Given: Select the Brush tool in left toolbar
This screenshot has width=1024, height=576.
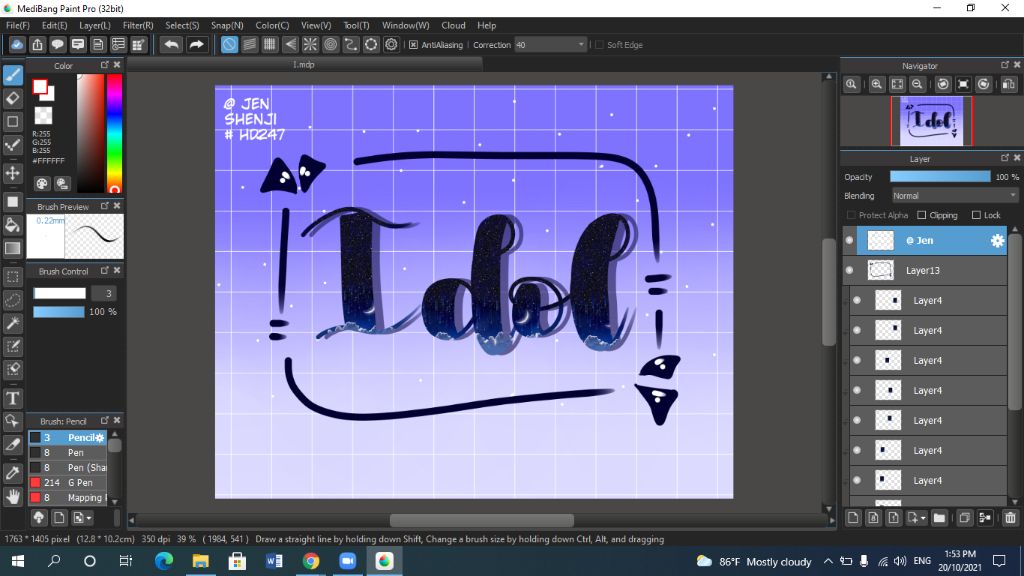Looking at the screenshot, I should (13, 75).
